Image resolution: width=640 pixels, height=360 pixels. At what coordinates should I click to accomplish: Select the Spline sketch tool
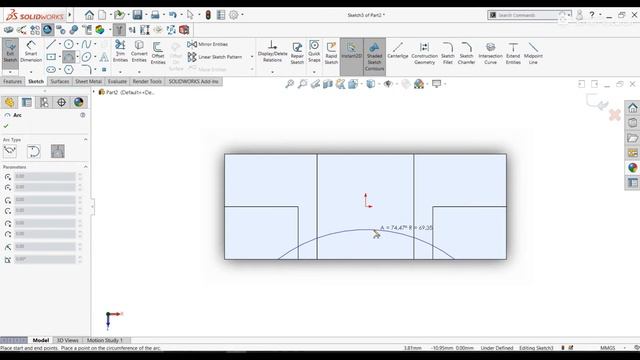86,44
